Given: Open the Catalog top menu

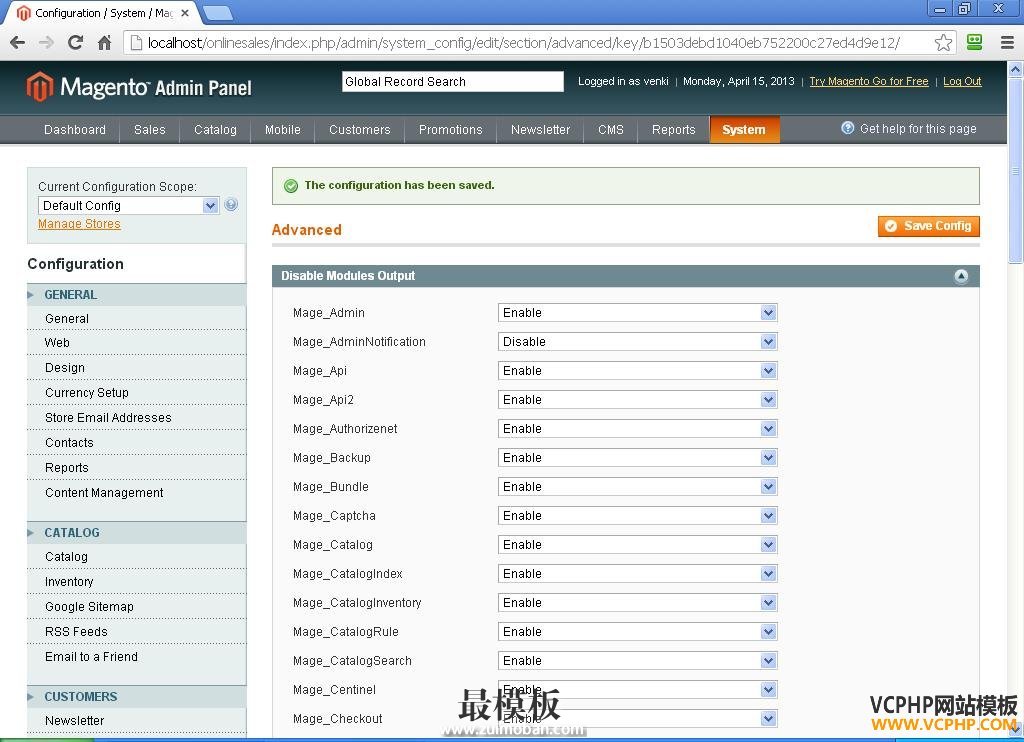Looking at the screenshot, I should pos(215,129).
